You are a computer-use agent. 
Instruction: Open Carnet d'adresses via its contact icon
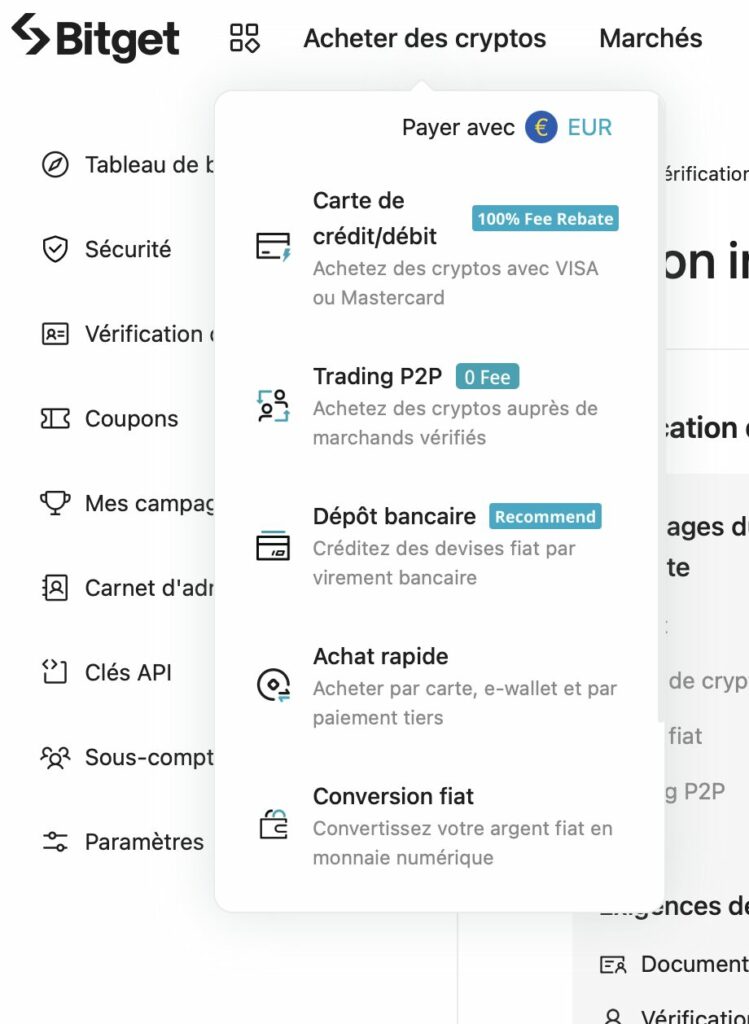[x=53, y=588]
